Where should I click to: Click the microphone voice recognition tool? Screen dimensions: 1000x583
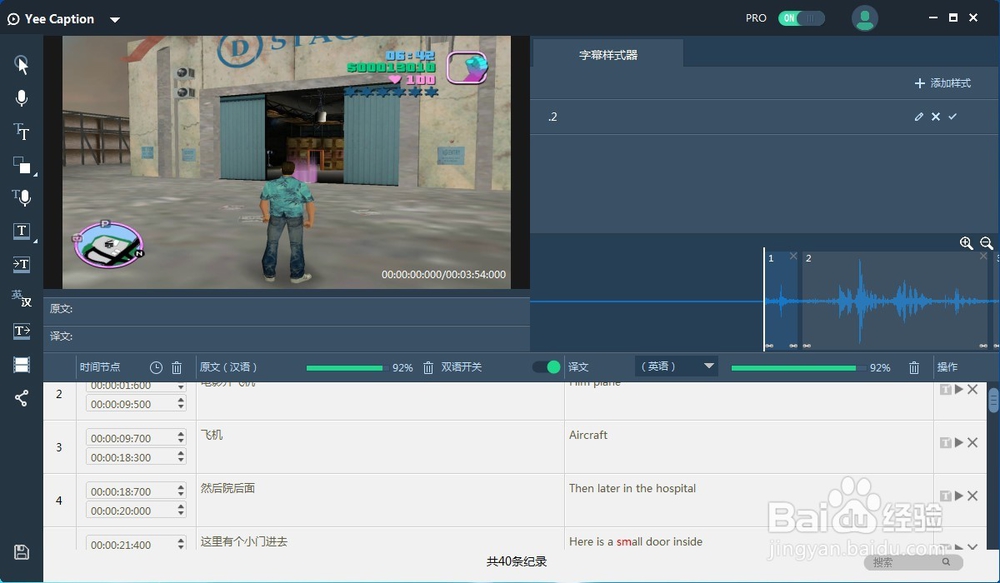point(22,98)
